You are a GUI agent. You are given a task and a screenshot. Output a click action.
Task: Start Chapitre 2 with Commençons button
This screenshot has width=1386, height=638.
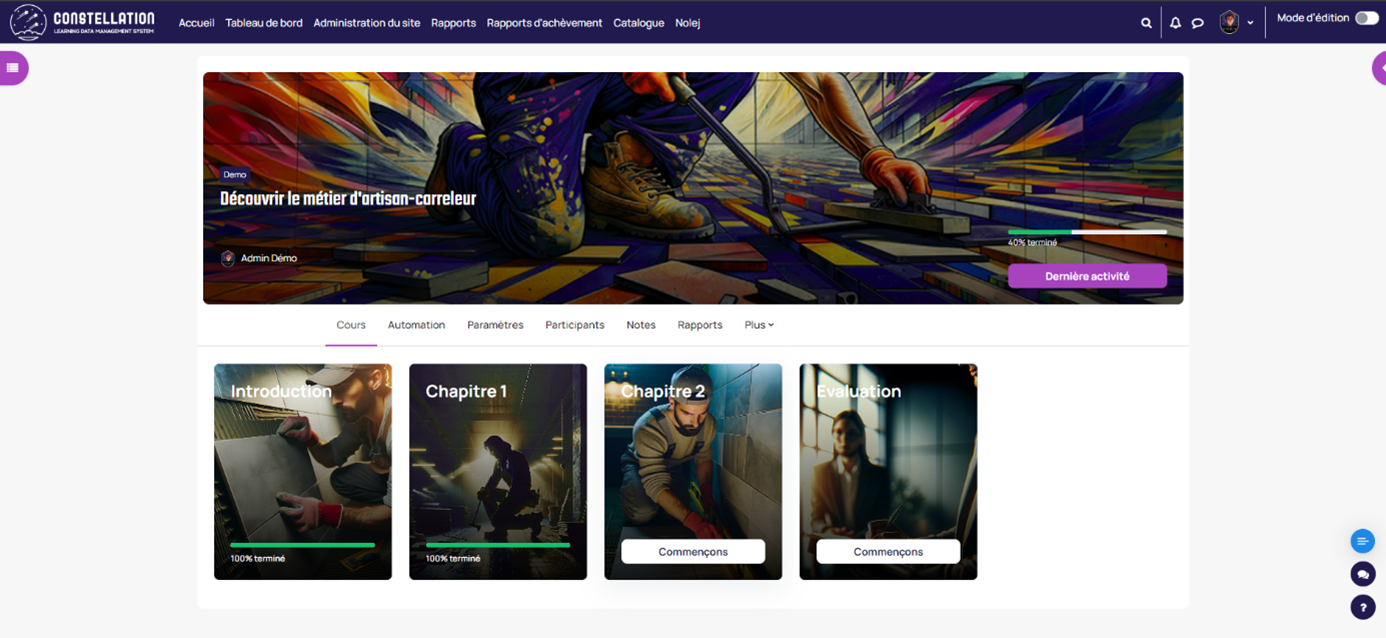pos(693,551)
